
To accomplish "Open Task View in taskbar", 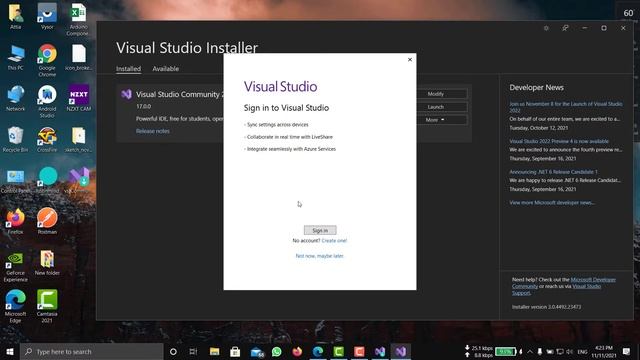I will tap(193, 351).
